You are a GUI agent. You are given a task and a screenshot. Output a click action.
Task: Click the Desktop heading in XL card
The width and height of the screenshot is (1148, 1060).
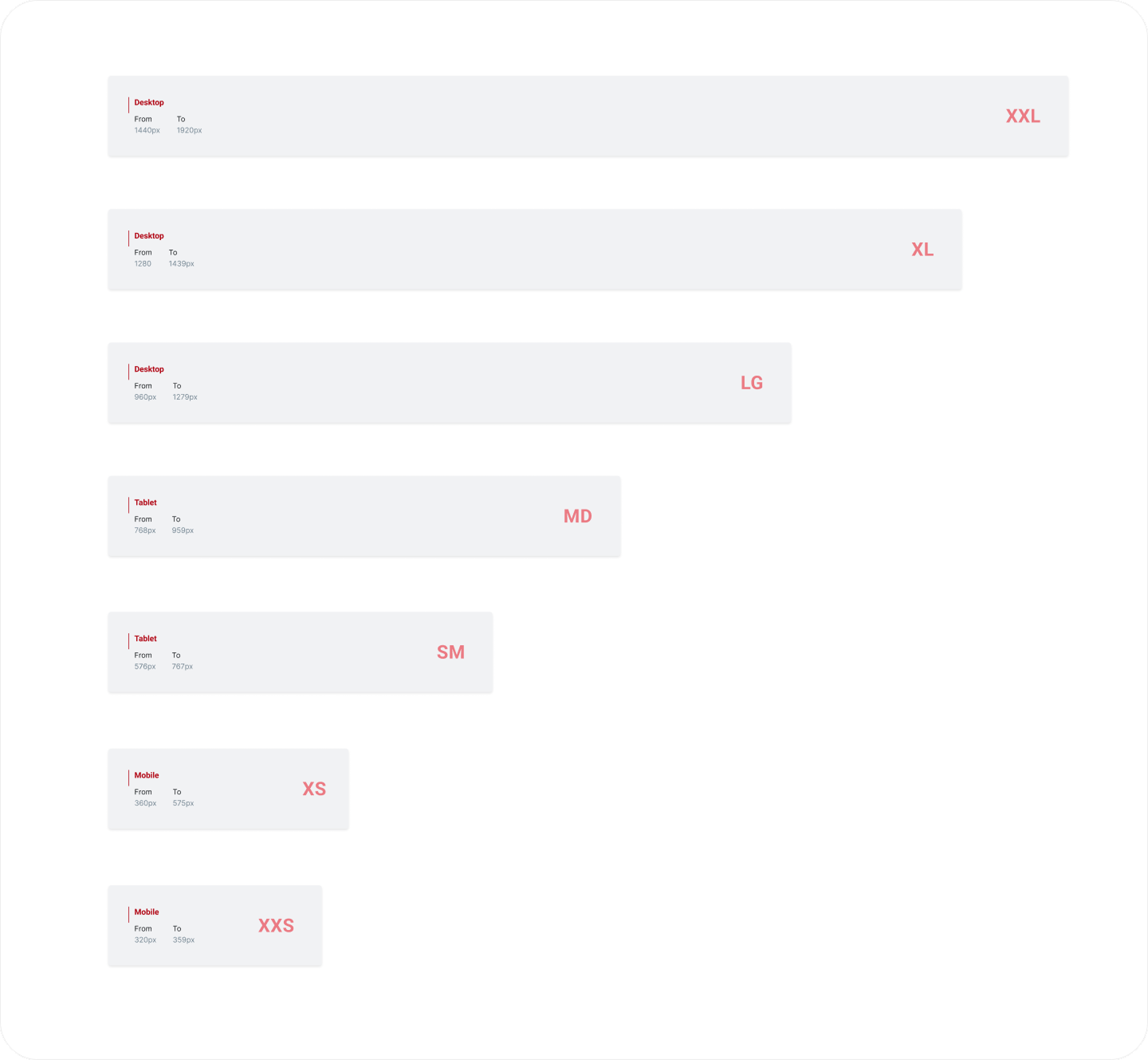149,236
